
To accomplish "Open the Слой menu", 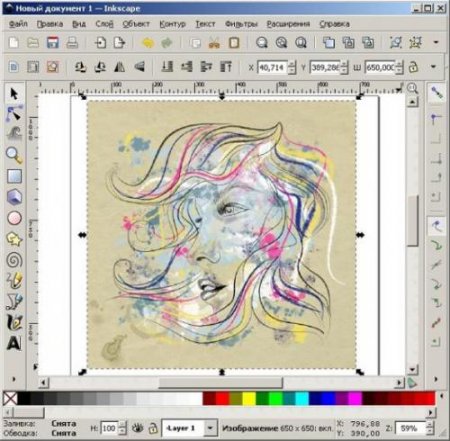I will click(x=104, y=24).
